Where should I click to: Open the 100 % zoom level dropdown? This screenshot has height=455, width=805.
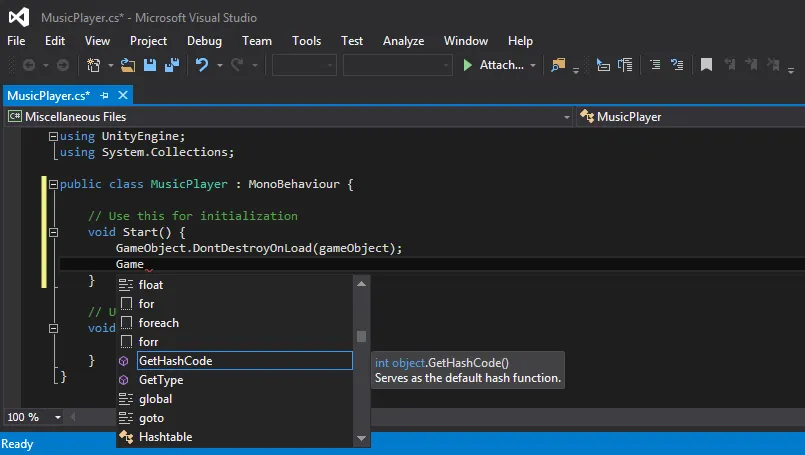coord(58,417)
